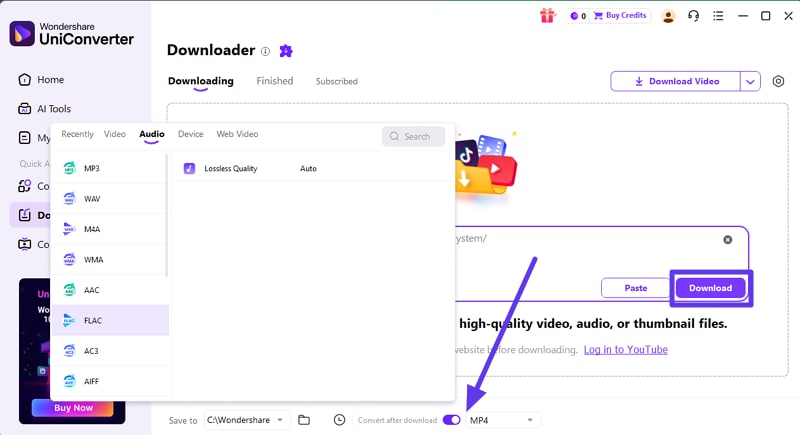This screenshot has width=800, height=435.
Task: Click the Paste button
Action: 636,288
